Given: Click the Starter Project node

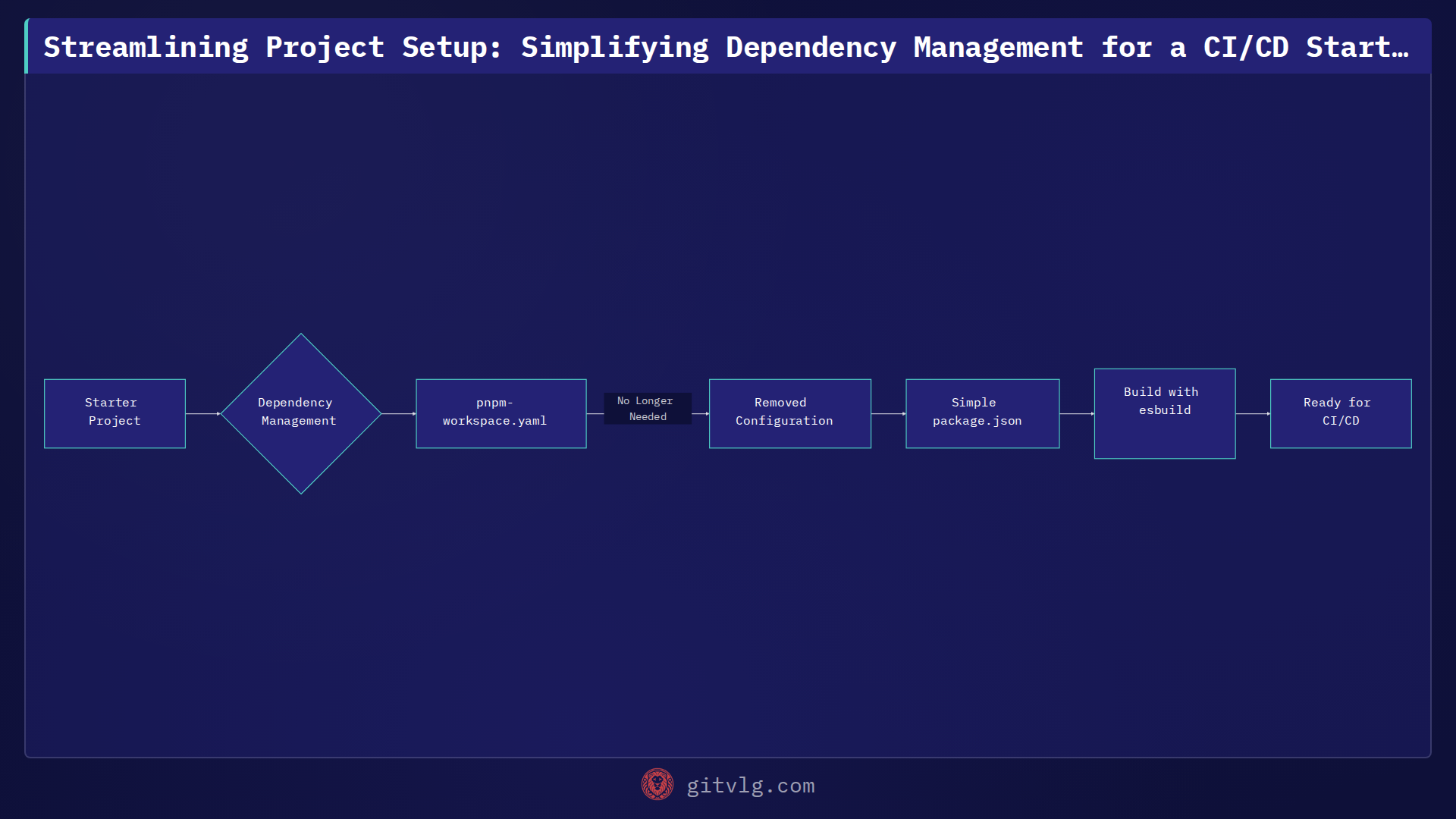Looking at the screenshot, I should (115, 413).
